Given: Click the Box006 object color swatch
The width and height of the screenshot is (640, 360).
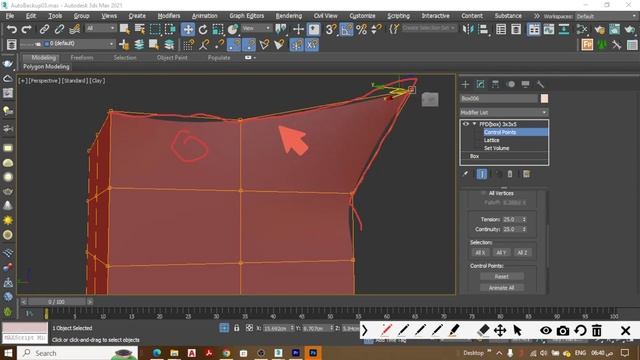Looking at the screenshot, I should [544, 98].
